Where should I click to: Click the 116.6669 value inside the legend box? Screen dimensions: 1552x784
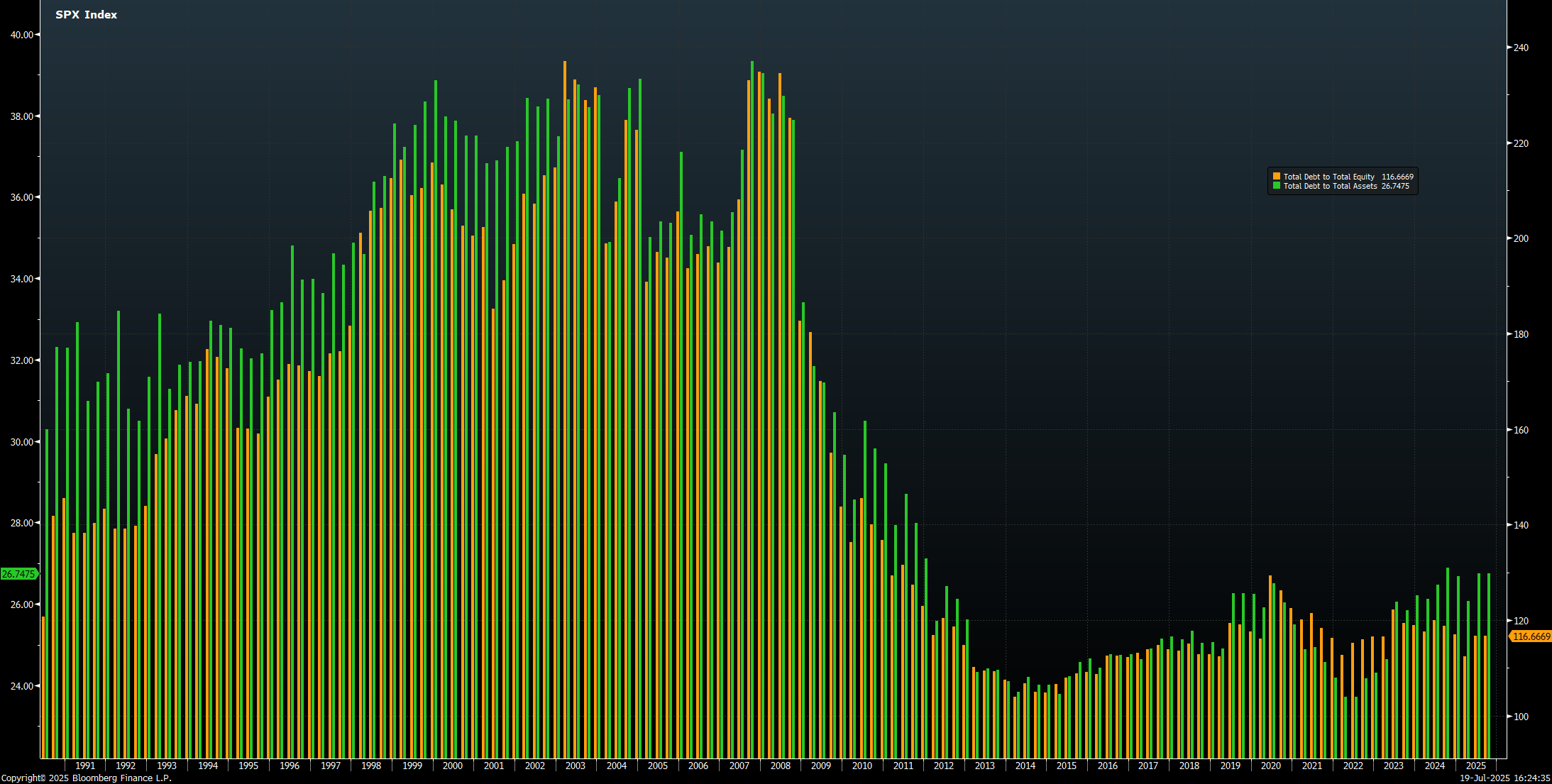click(1397, 177)
